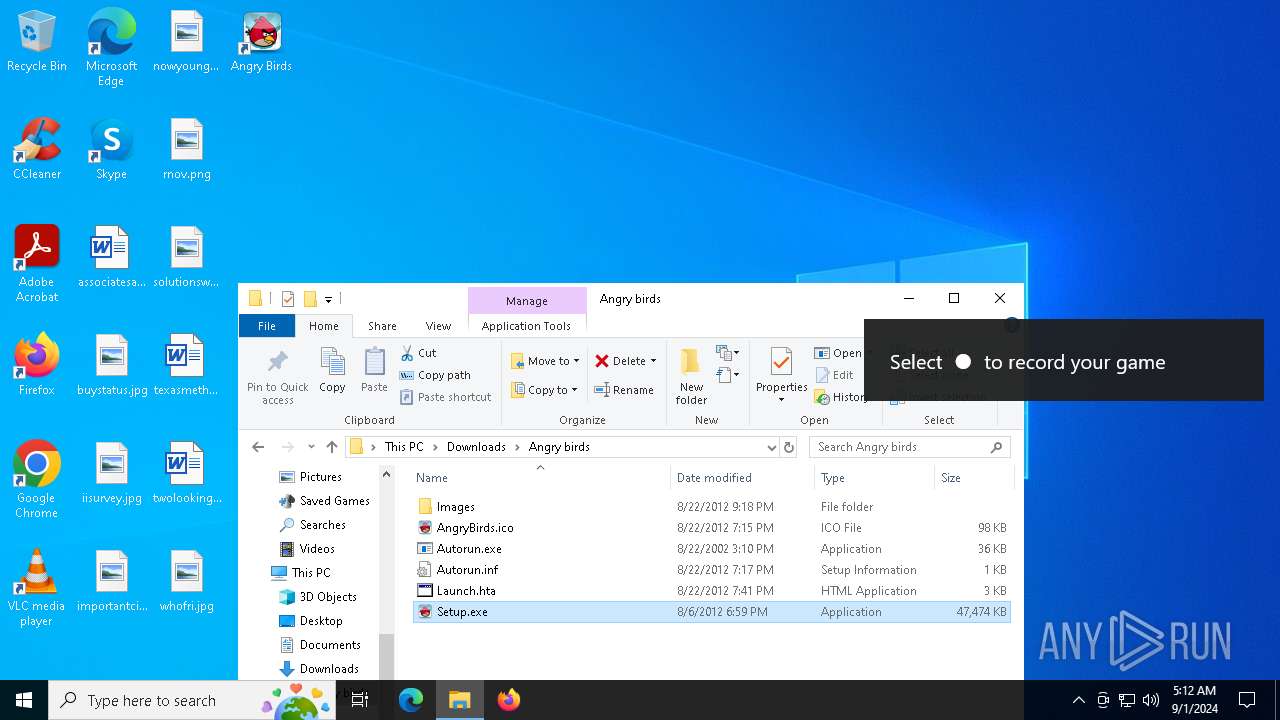This screenshot has height=720, width=1280.
Task: Sort by Type column header
Action: pyautogui.click(x=874, y=478)
